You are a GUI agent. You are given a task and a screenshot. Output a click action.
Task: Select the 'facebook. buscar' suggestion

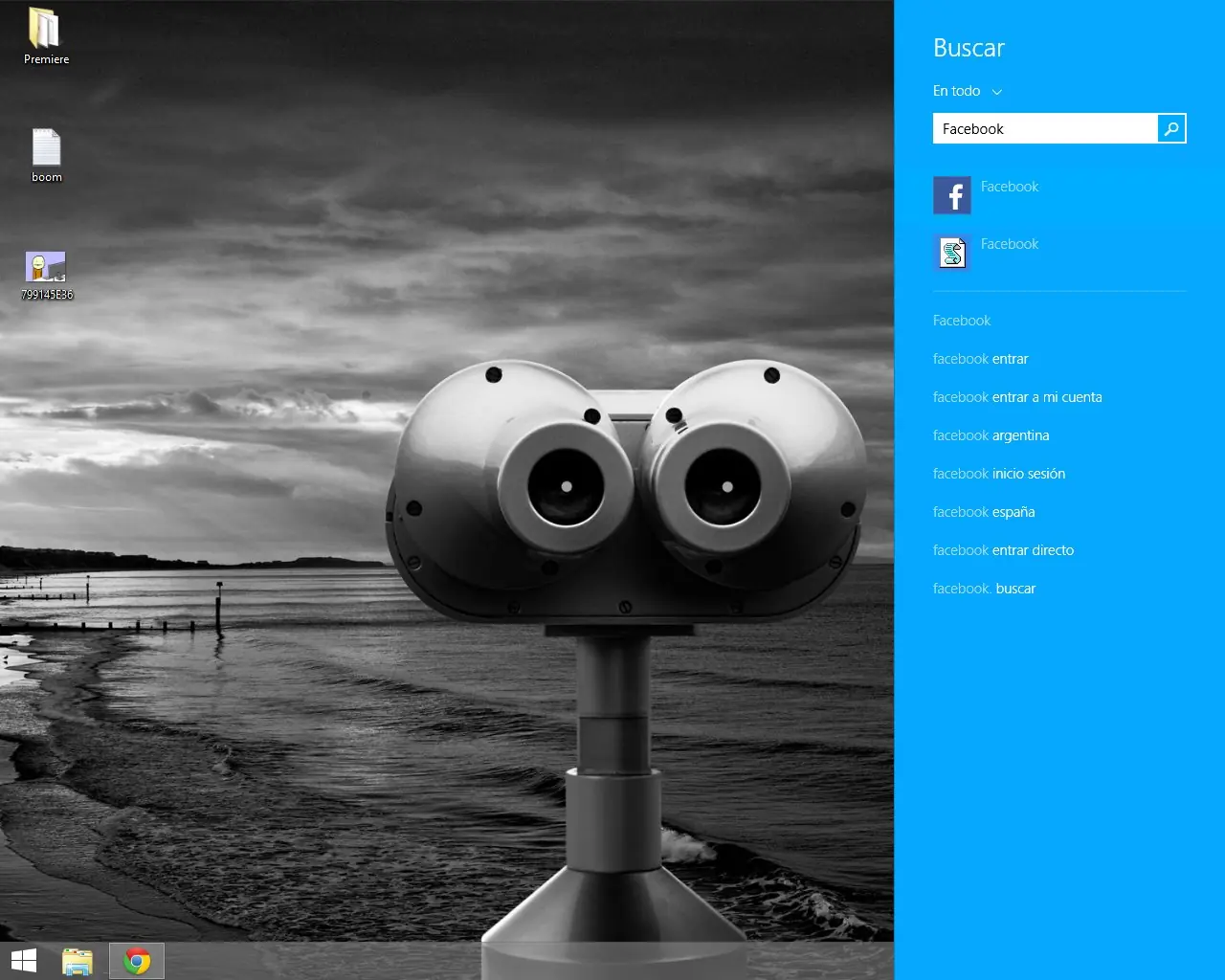coord(985,589)
